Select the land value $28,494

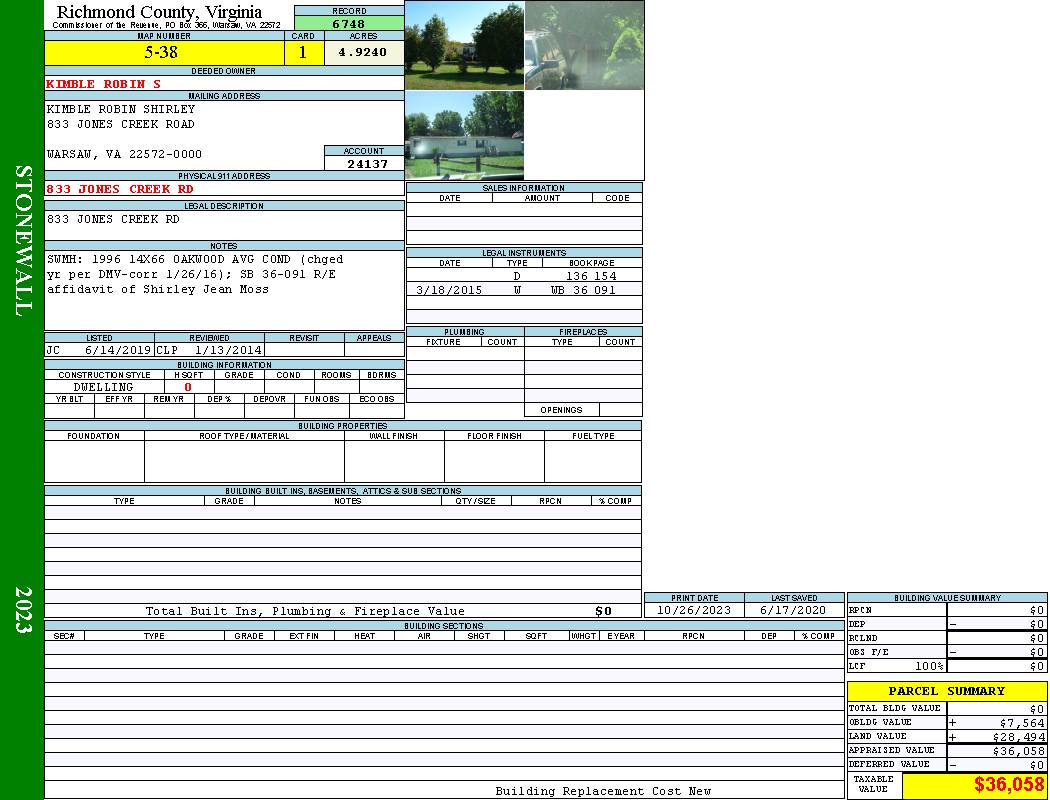(1016, 737)
